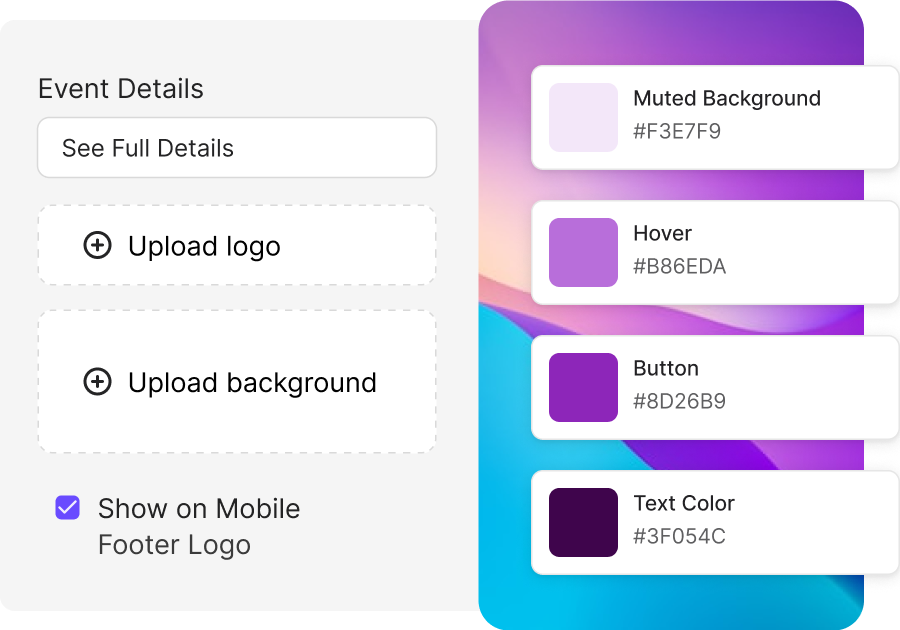Click the Hover label in color card
This screenshot has width=900, height=630.
pyautogui.click(x=662, y=233)
